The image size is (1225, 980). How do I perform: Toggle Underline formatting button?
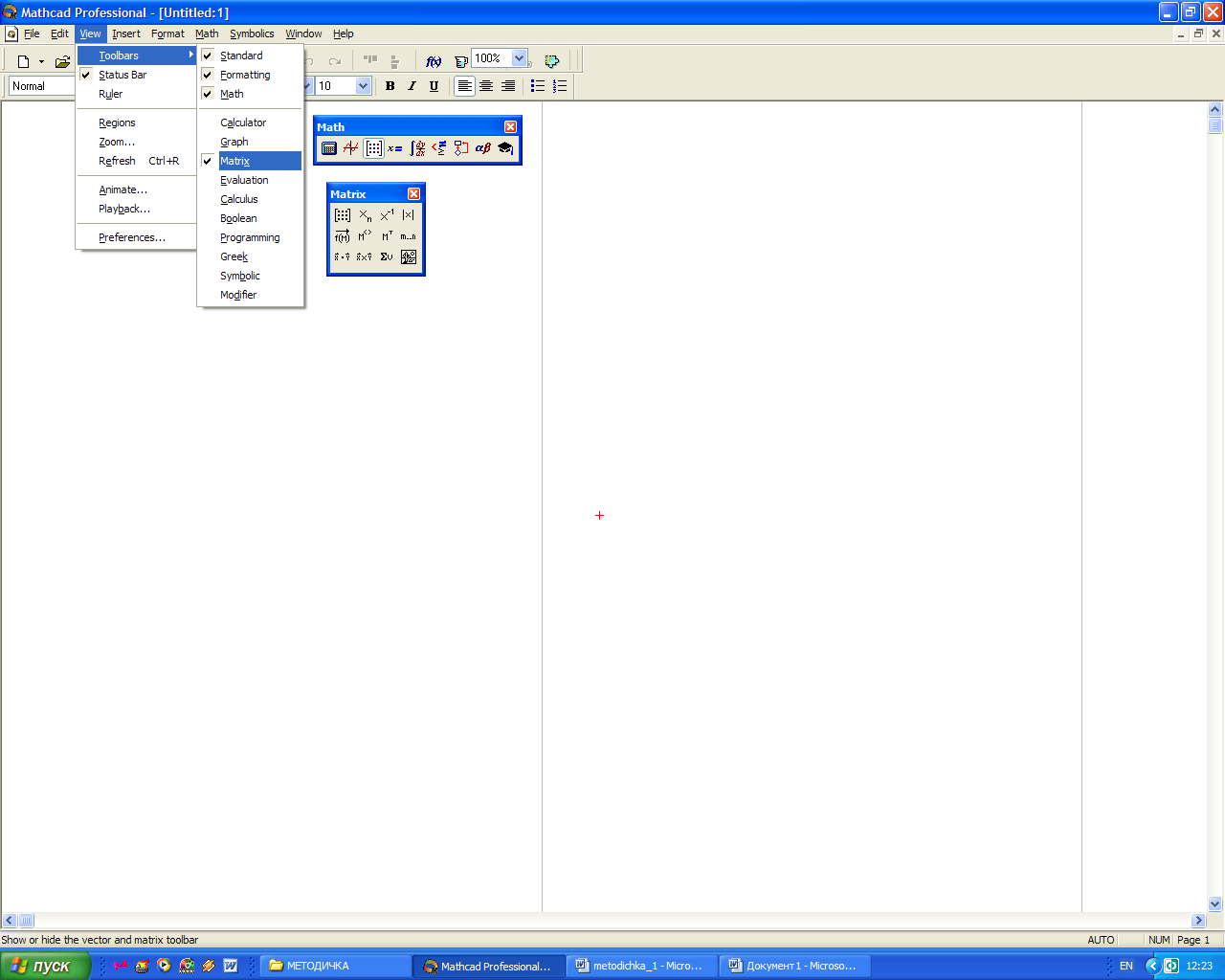pyautogui.click(x=434, y=86)
